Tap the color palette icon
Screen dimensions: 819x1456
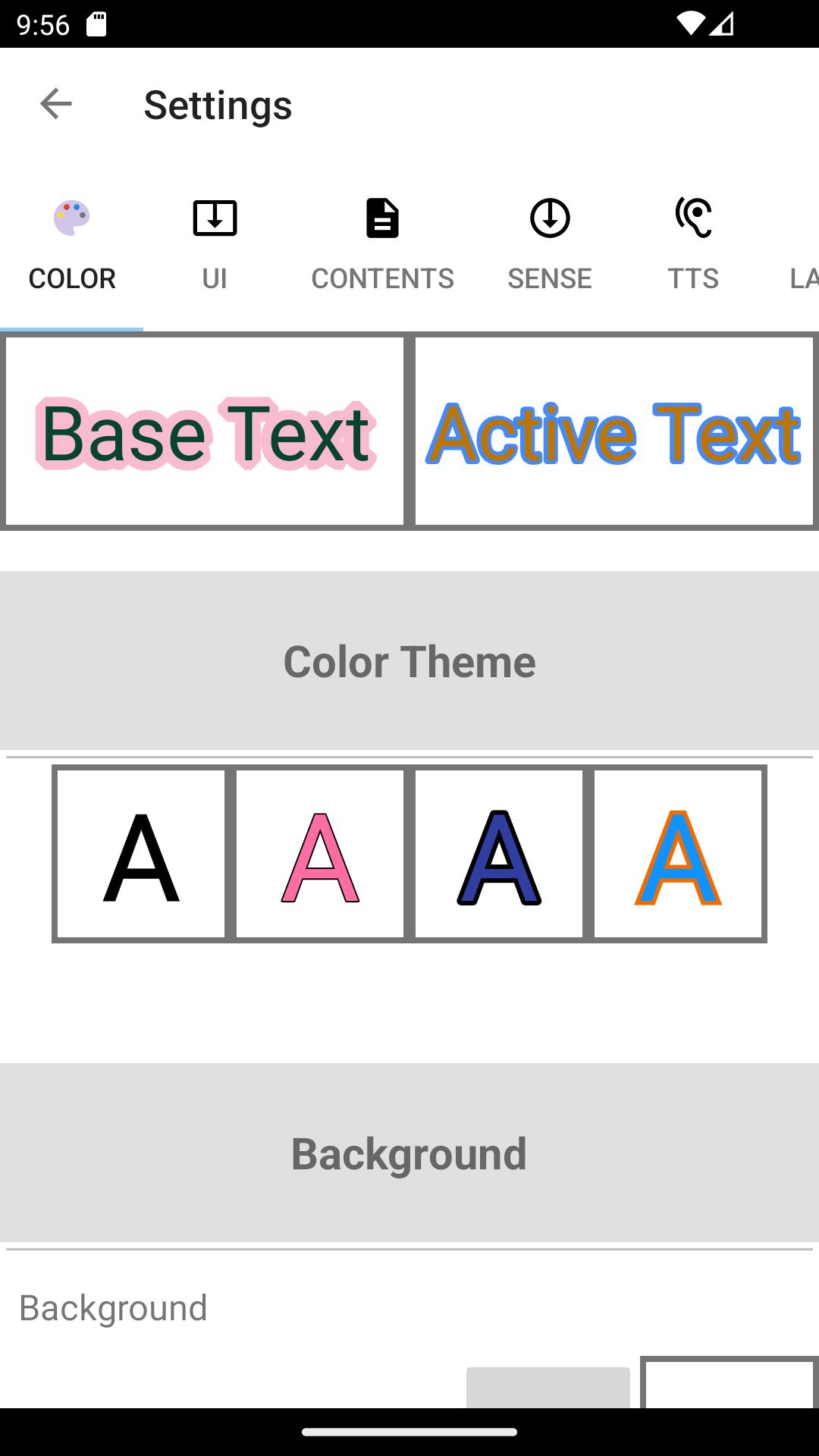click(x=72, y=218)
